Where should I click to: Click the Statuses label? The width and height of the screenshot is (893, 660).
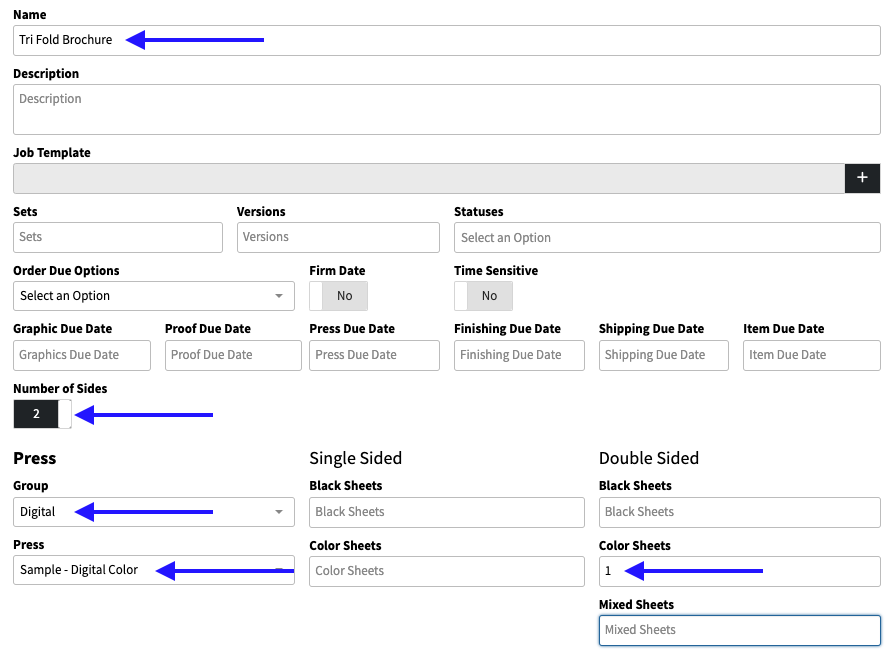[x=479, y=212]
